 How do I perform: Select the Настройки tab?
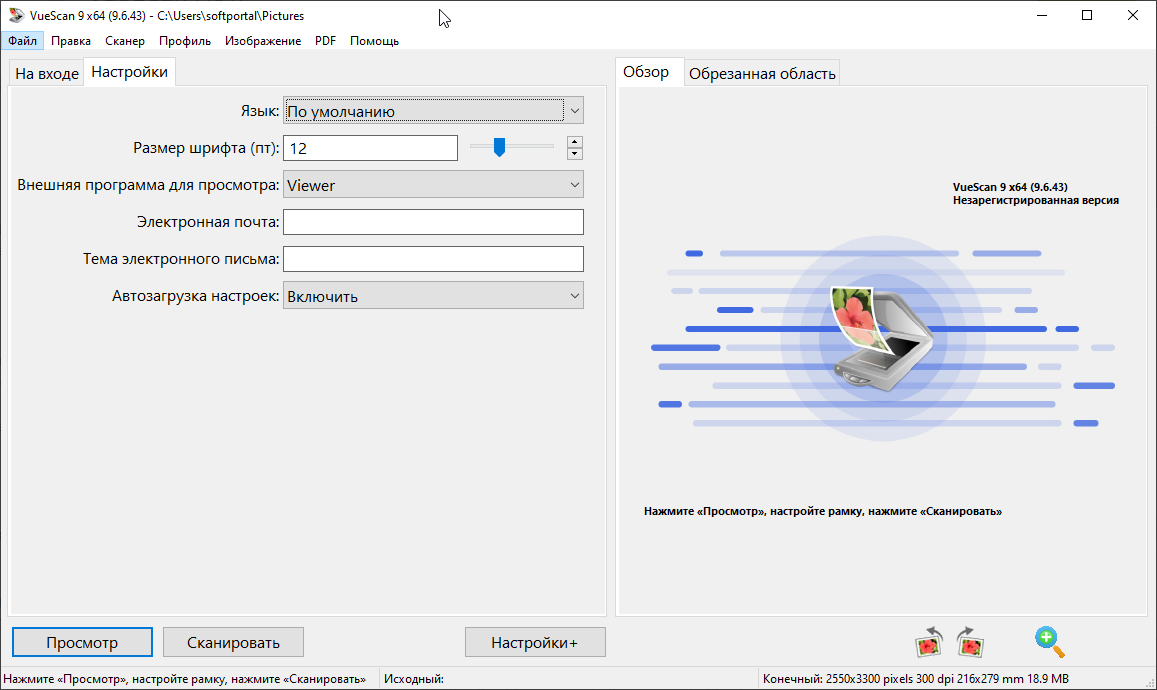pyautogui.click(x=129, y=72)
